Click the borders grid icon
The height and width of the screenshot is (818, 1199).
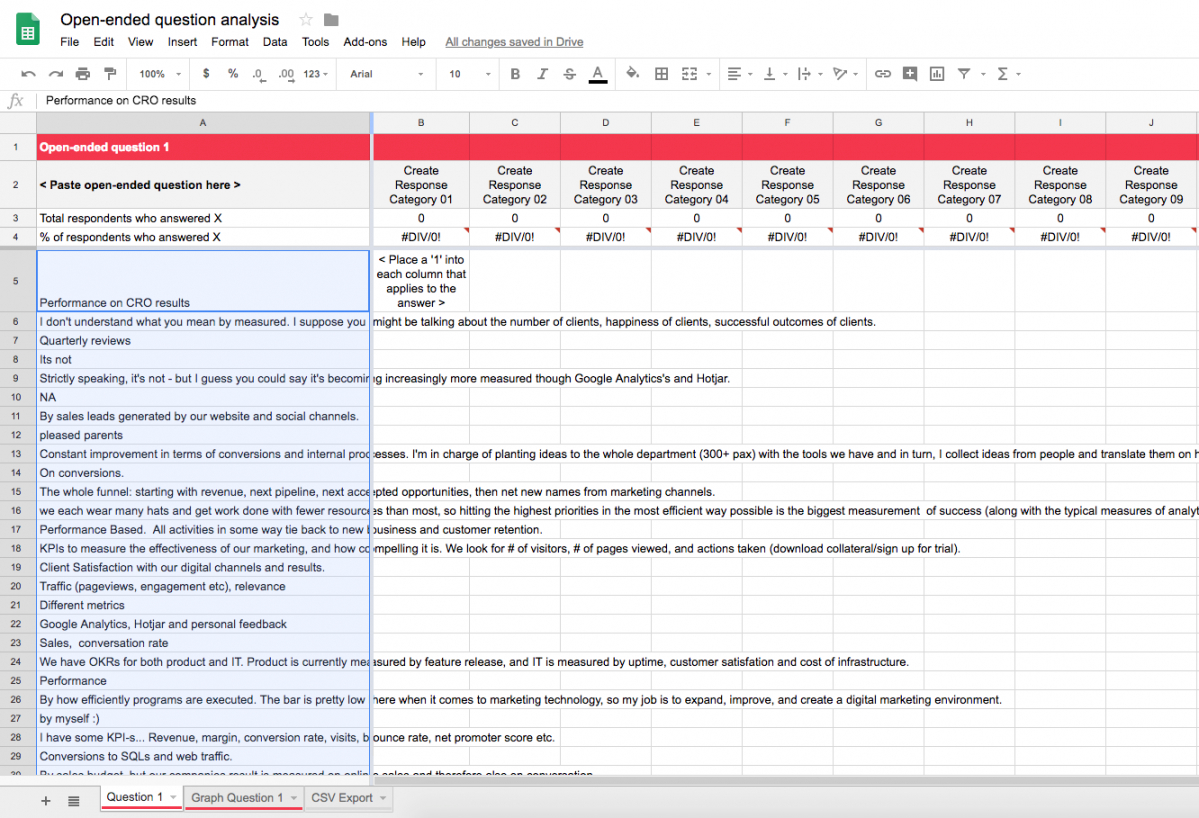[x=661, y=74]
